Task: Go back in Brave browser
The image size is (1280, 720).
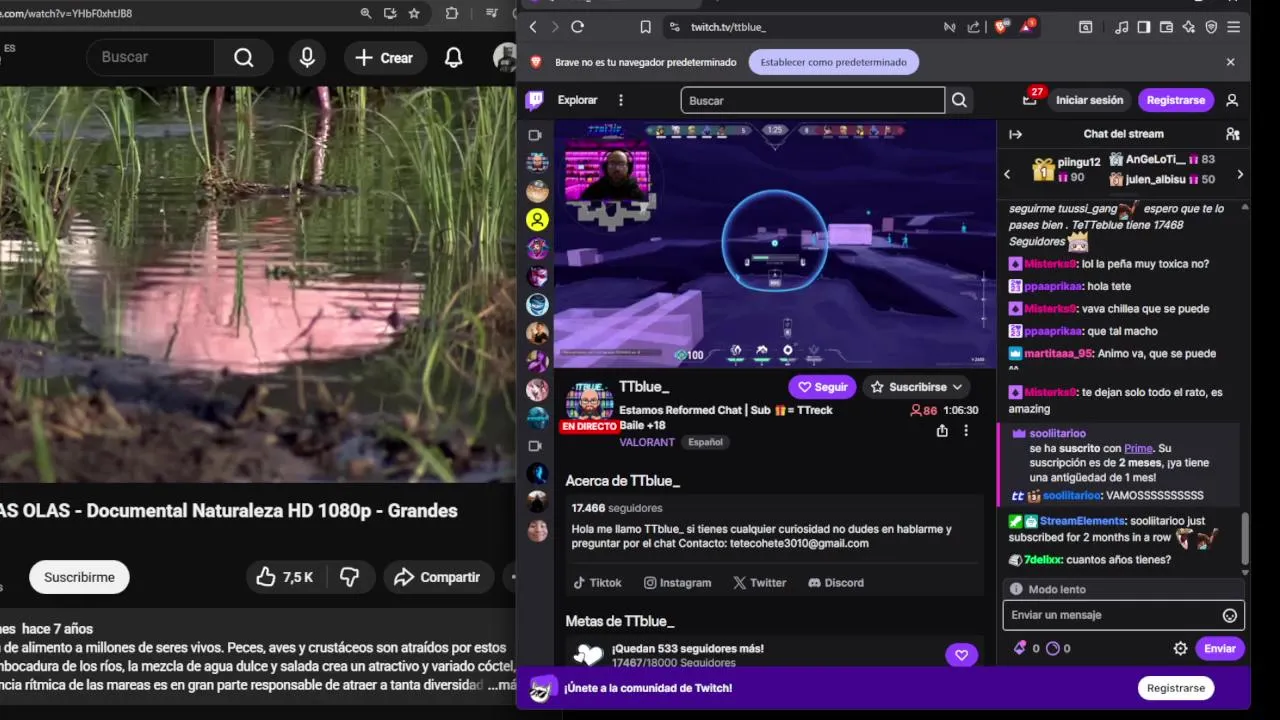Action: point(533,27)
